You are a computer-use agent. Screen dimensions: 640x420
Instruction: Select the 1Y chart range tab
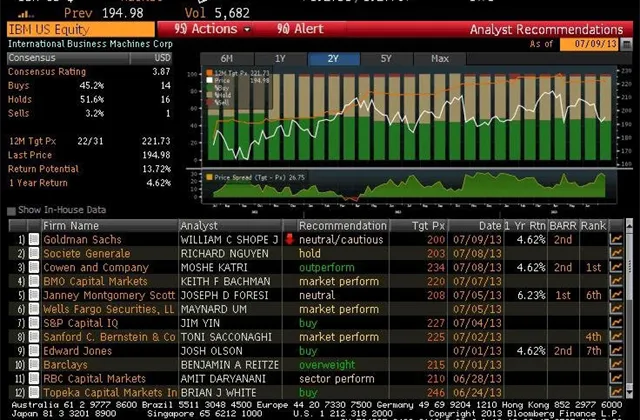280,59
